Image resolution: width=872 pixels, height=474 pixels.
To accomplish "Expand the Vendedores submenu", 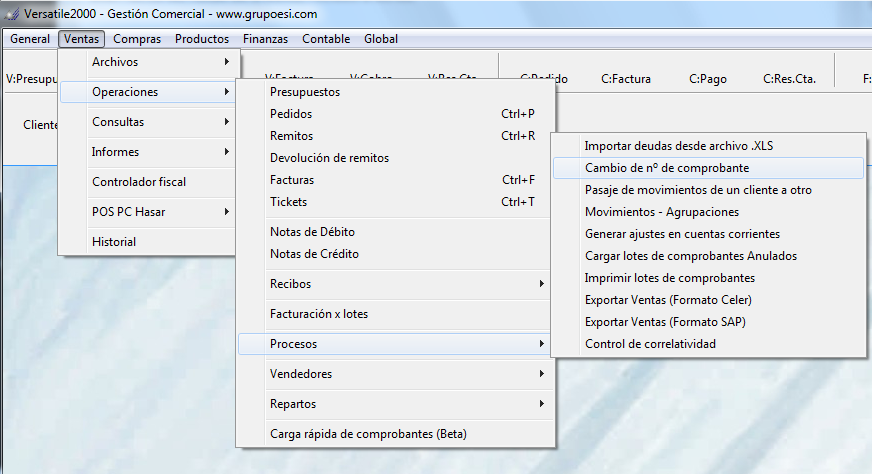I will 395,374.
